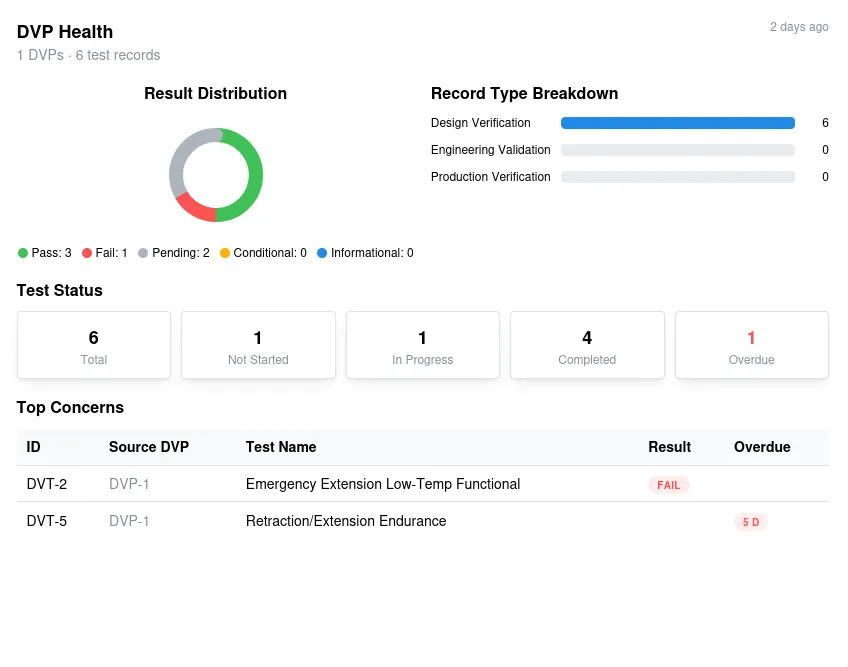The width and height of the screenshot is (848, 667).
Task: Click the DVP Health heading
Action: click(65, 32)
